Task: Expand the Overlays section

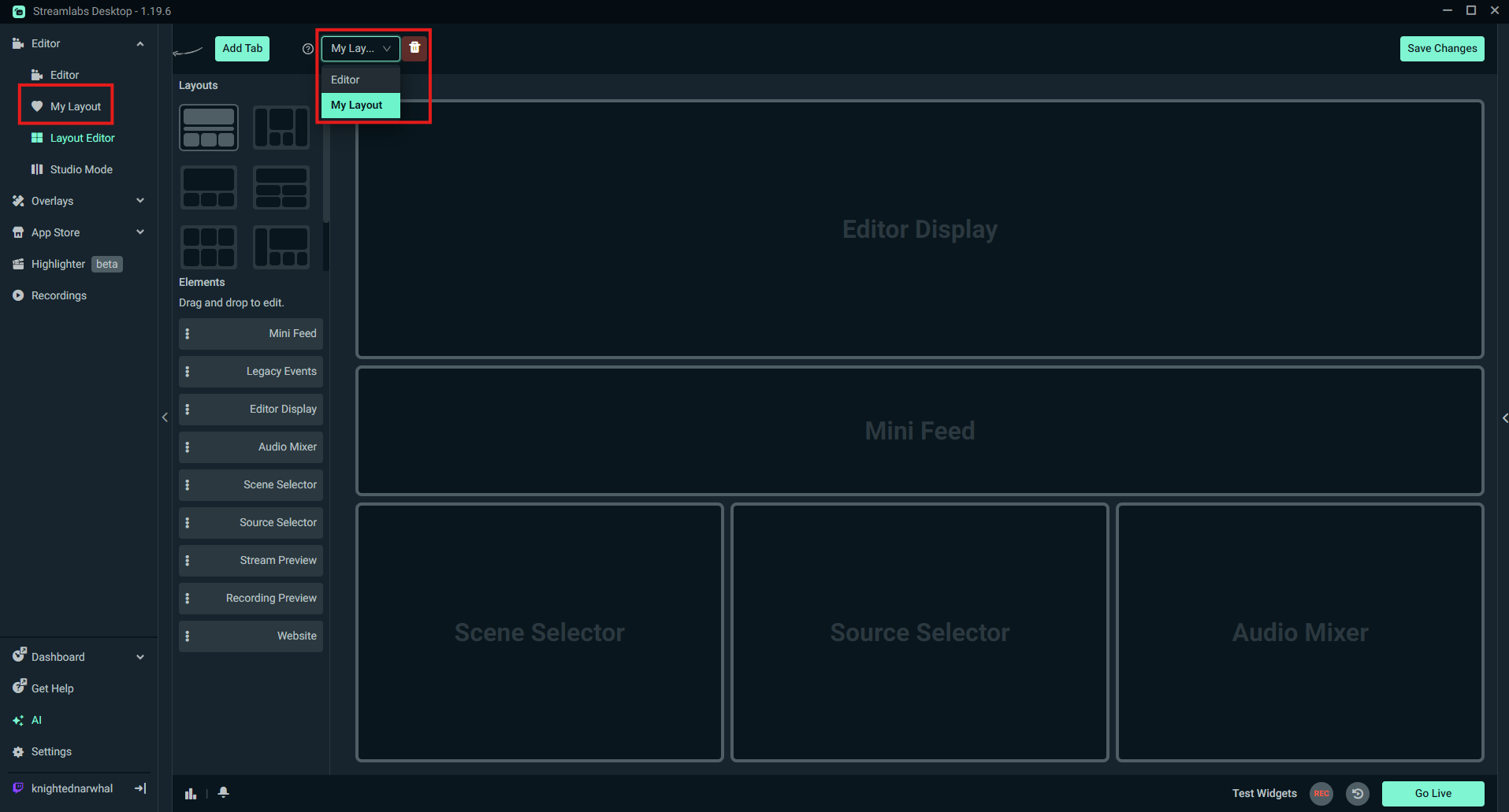Action: [140, 200]
